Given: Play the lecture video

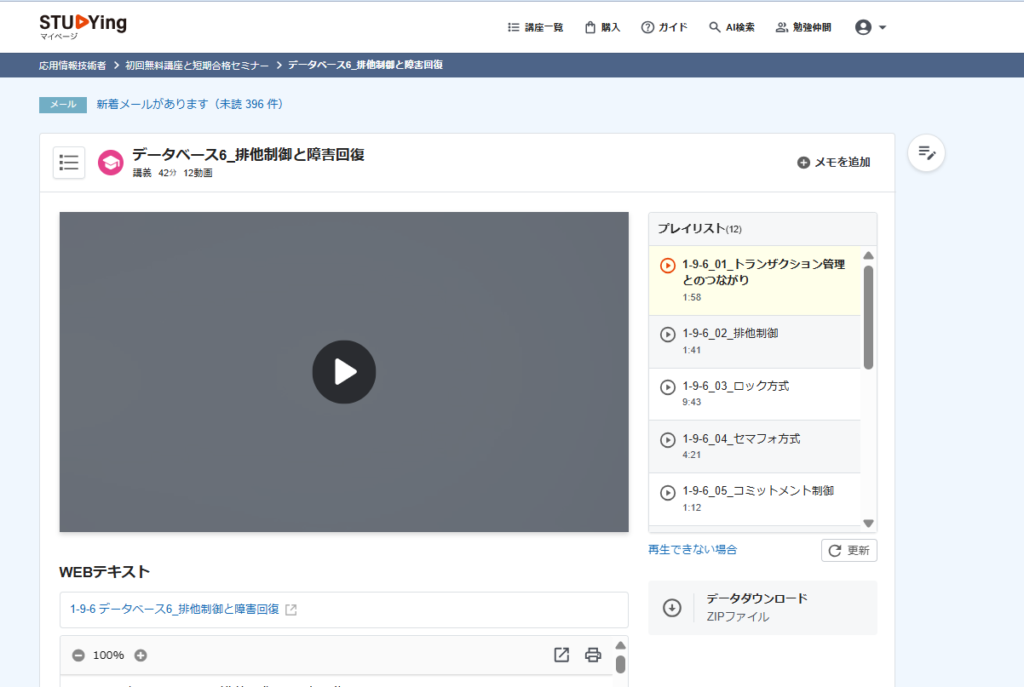Looking at the screenshot, I should point(344,372).
